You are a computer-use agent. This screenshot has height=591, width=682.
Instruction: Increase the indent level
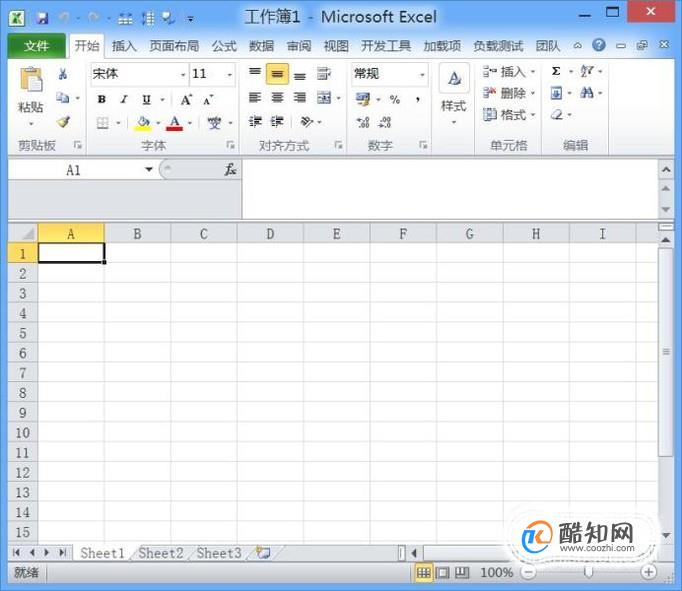(277, 121)
